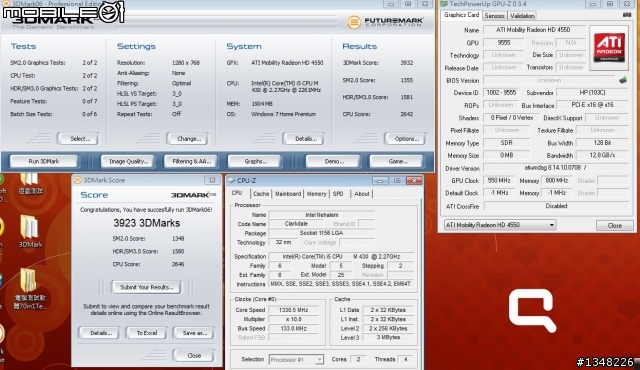The image size is (640, 370).
Task: Select the Graphics Card tab in GPU-Z
Action: (461, 15)
